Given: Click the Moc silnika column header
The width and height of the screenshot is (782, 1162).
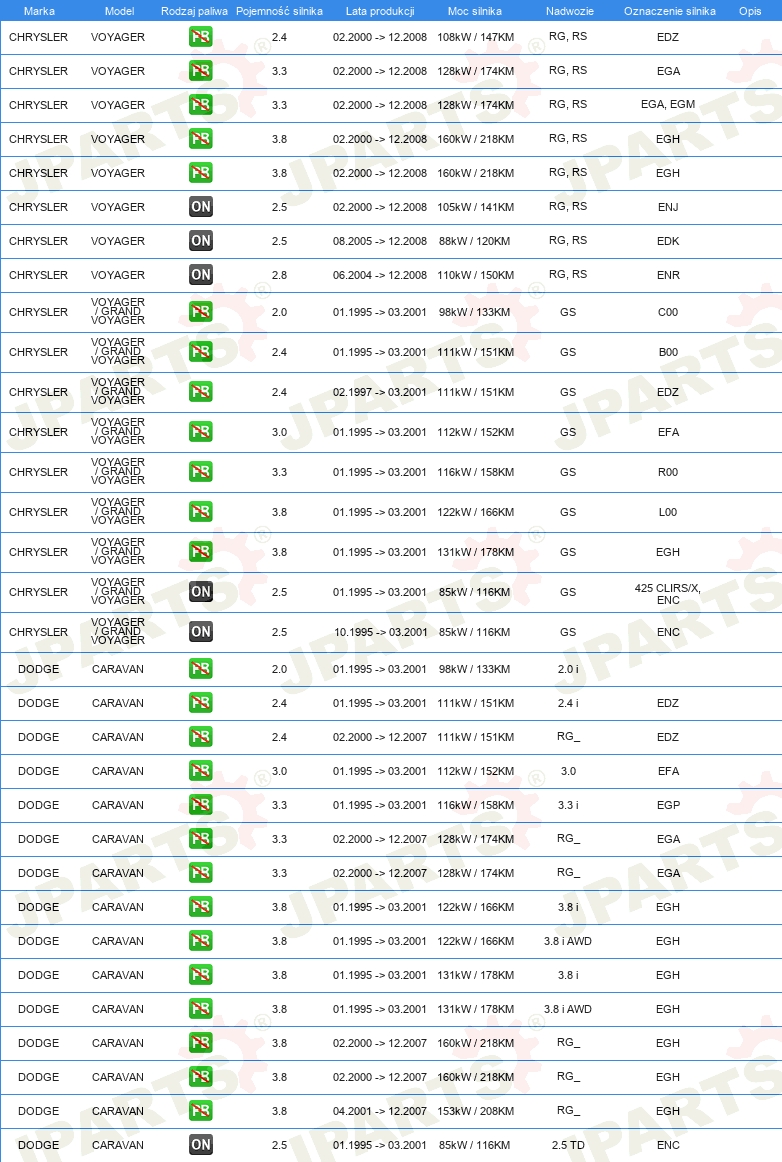Looking at the screenshot, I should pyautogui.click(x=474, y=11).
